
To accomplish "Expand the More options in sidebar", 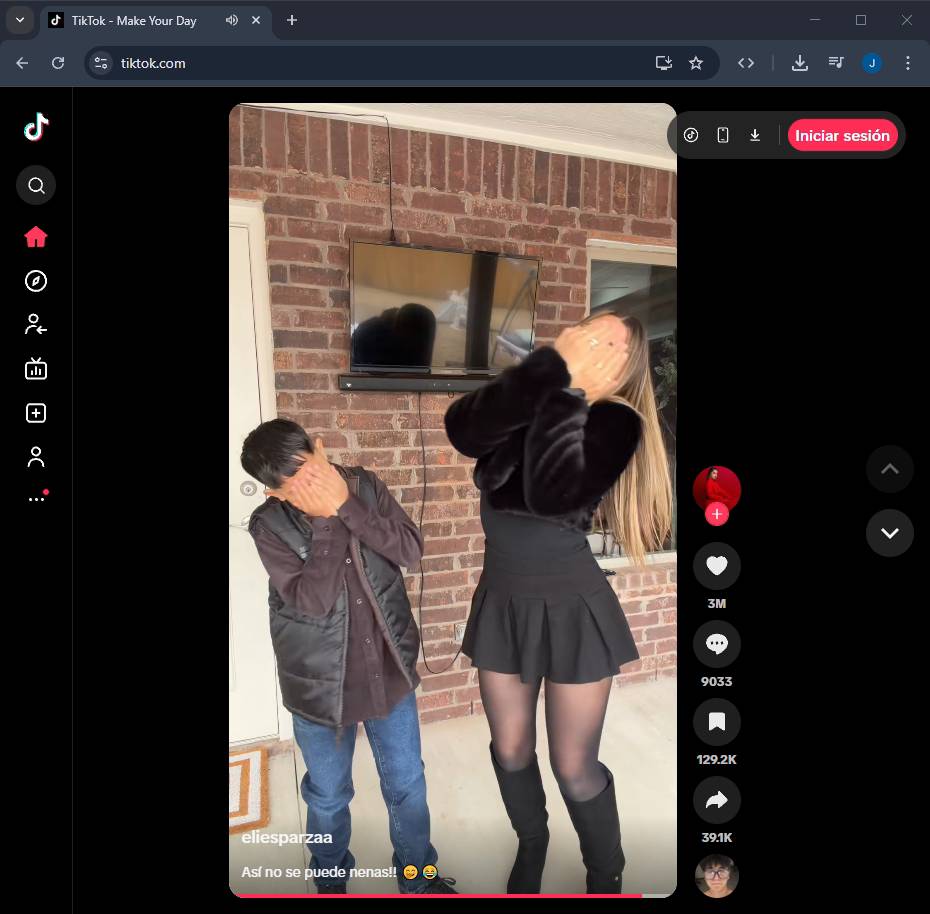I will [x=36, y=498].
